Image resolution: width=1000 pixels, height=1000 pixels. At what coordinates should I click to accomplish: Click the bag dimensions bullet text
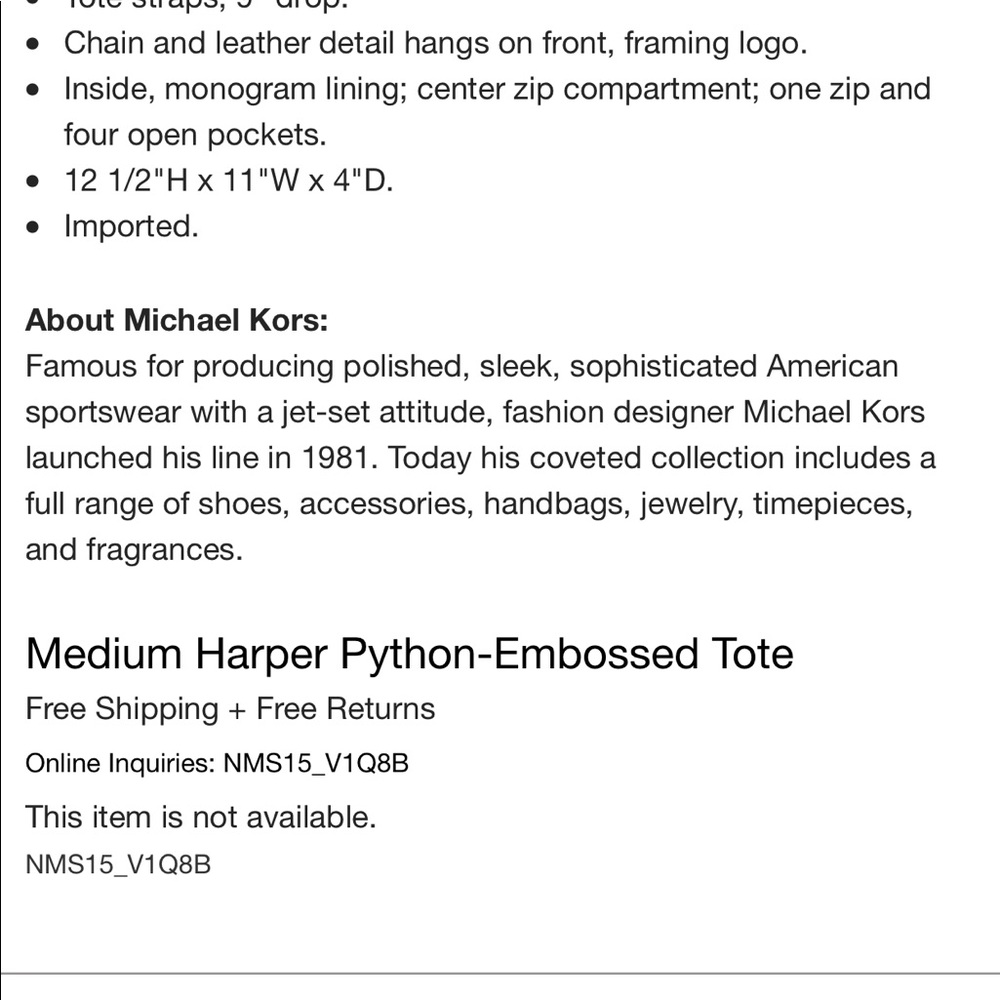pos(229,180)
